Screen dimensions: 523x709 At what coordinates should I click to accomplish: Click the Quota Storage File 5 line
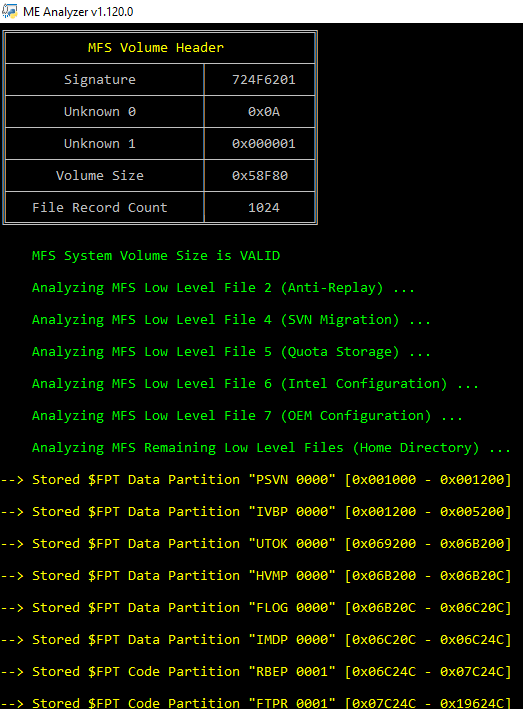pyautogui.click(x=231, y=352)
